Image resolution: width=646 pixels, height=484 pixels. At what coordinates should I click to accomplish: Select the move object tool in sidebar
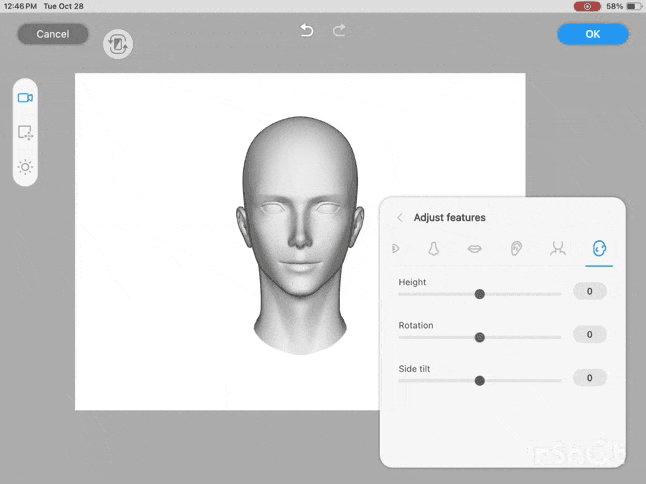[x=25, y=132]
